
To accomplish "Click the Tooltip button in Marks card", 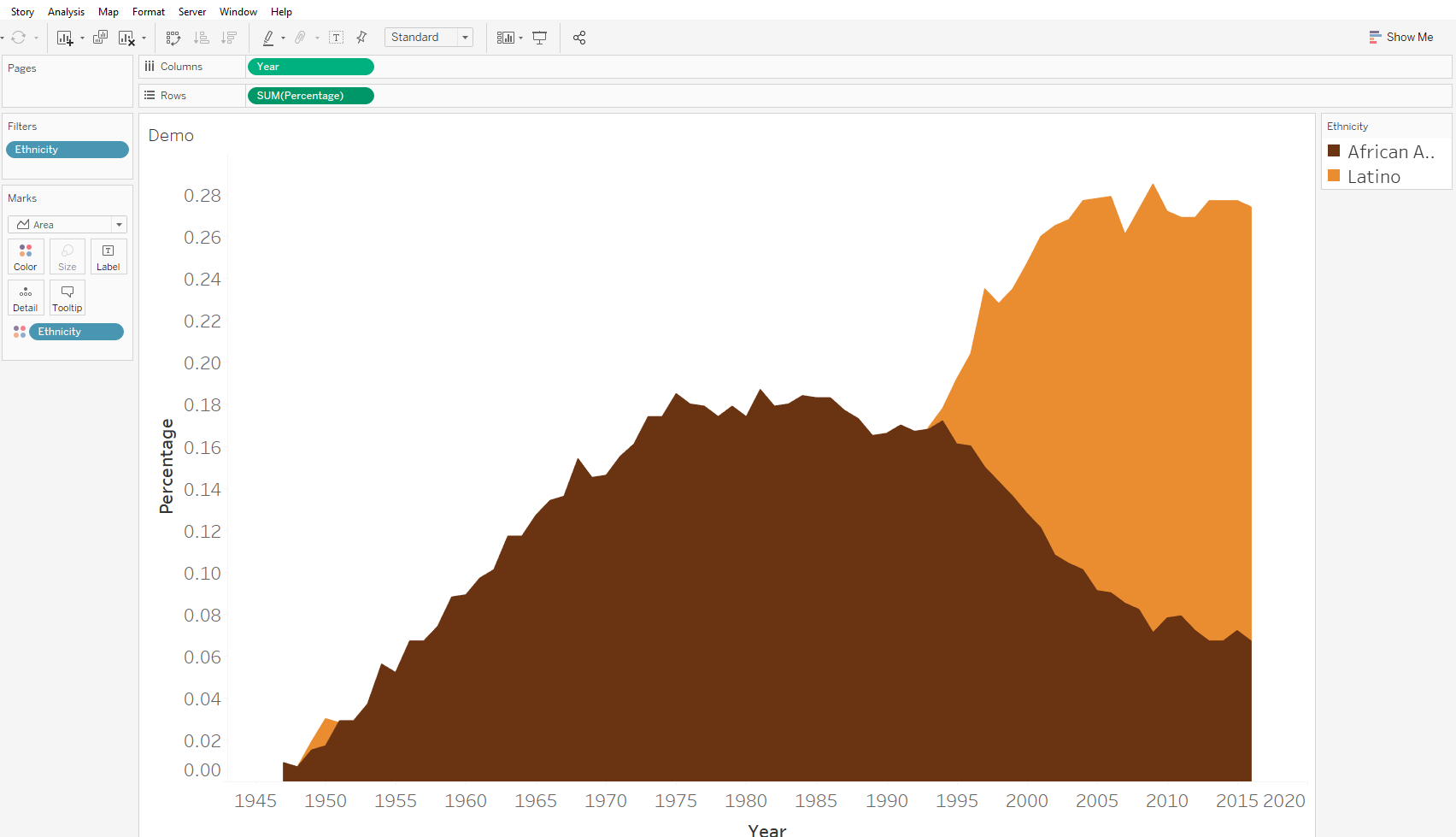I will point(68,298).
